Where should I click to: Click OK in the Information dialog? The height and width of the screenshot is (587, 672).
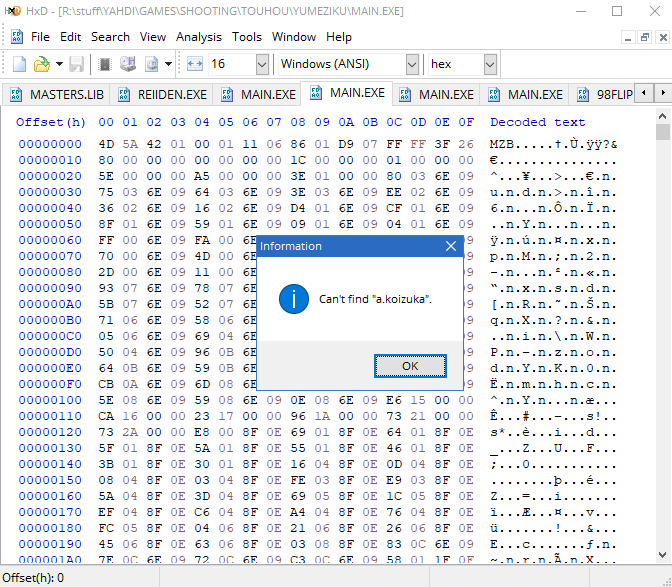(410, 366)
